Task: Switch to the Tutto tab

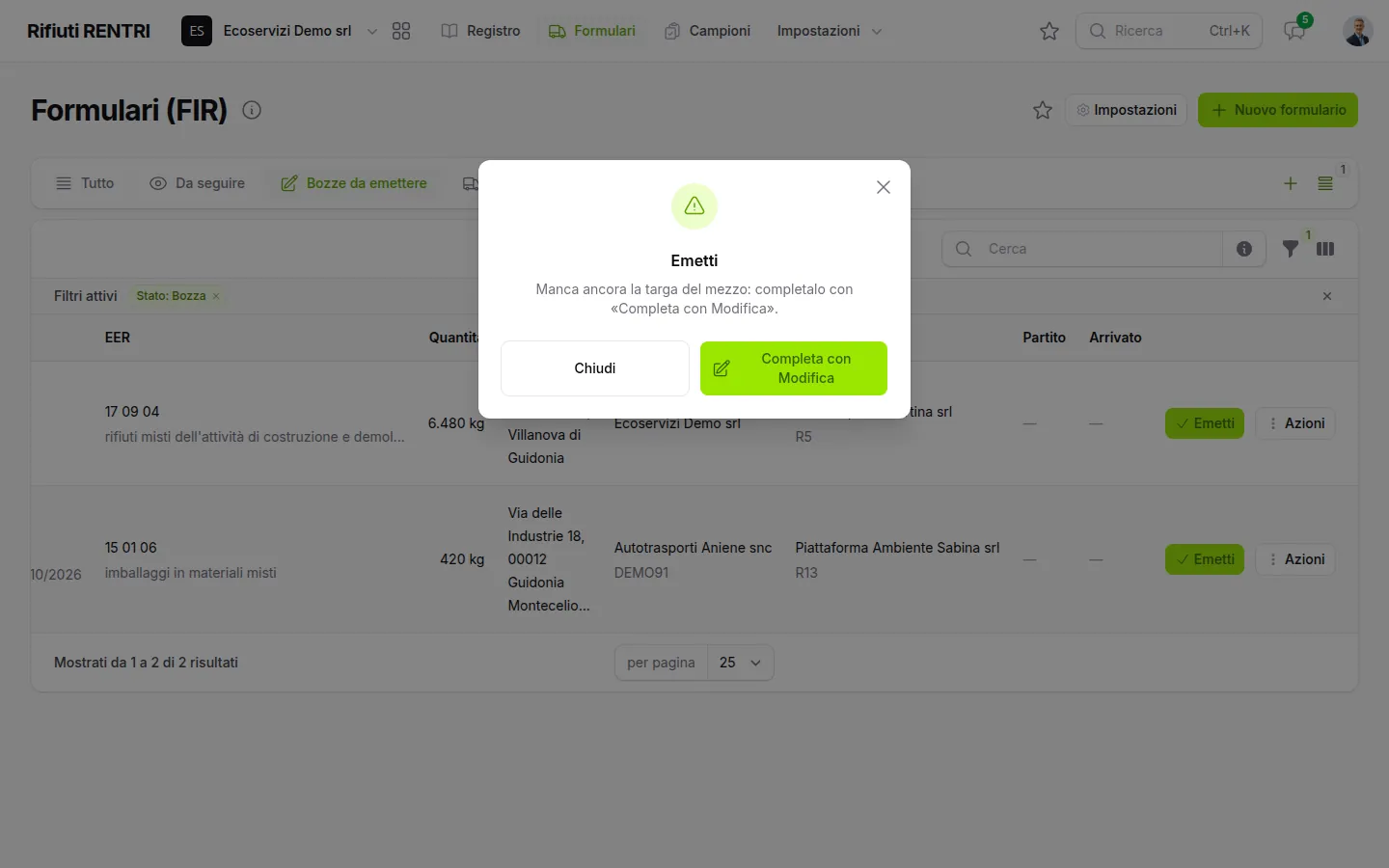Action: point(85,183)
